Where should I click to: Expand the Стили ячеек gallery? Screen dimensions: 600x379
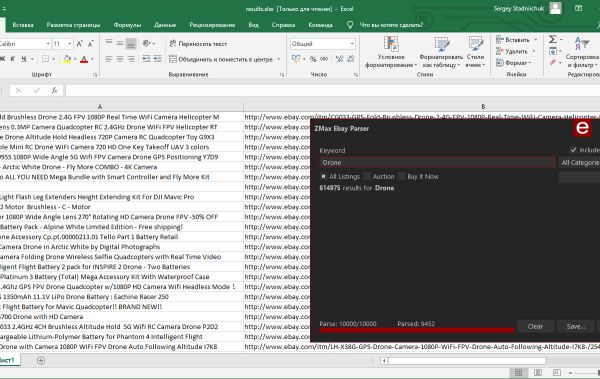click(476, 53)
